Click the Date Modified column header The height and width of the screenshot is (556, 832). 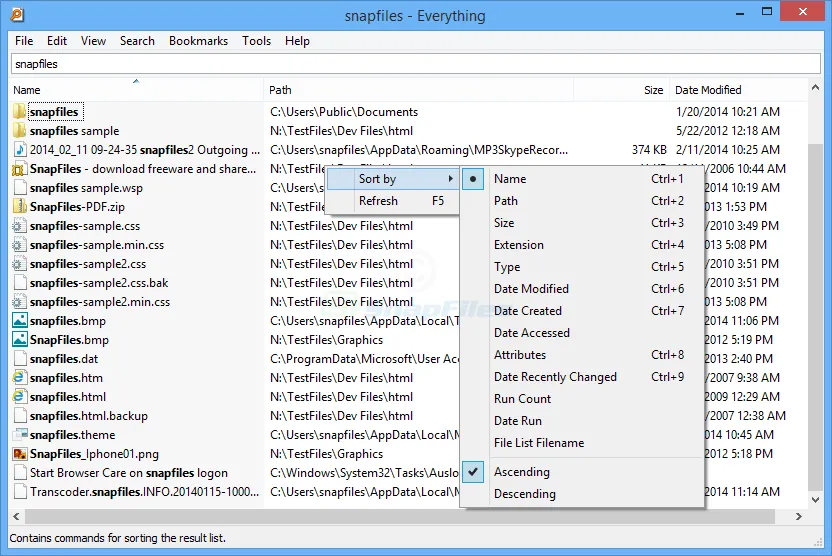[x=738, y=90]
